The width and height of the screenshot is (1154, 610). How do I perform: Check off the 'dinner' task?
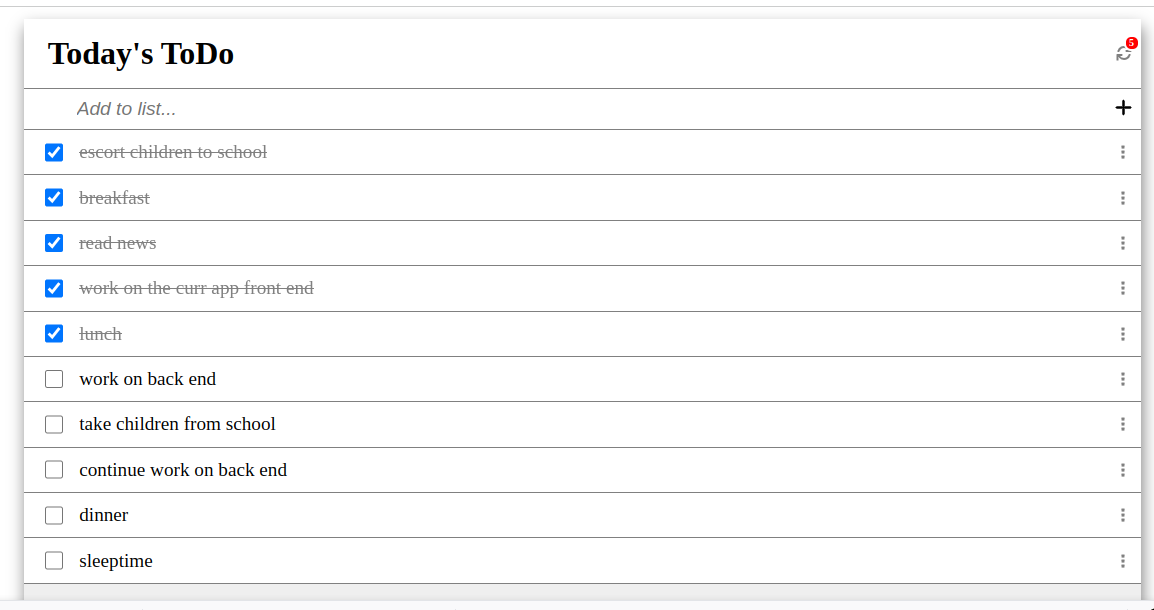tap(53, 515)
